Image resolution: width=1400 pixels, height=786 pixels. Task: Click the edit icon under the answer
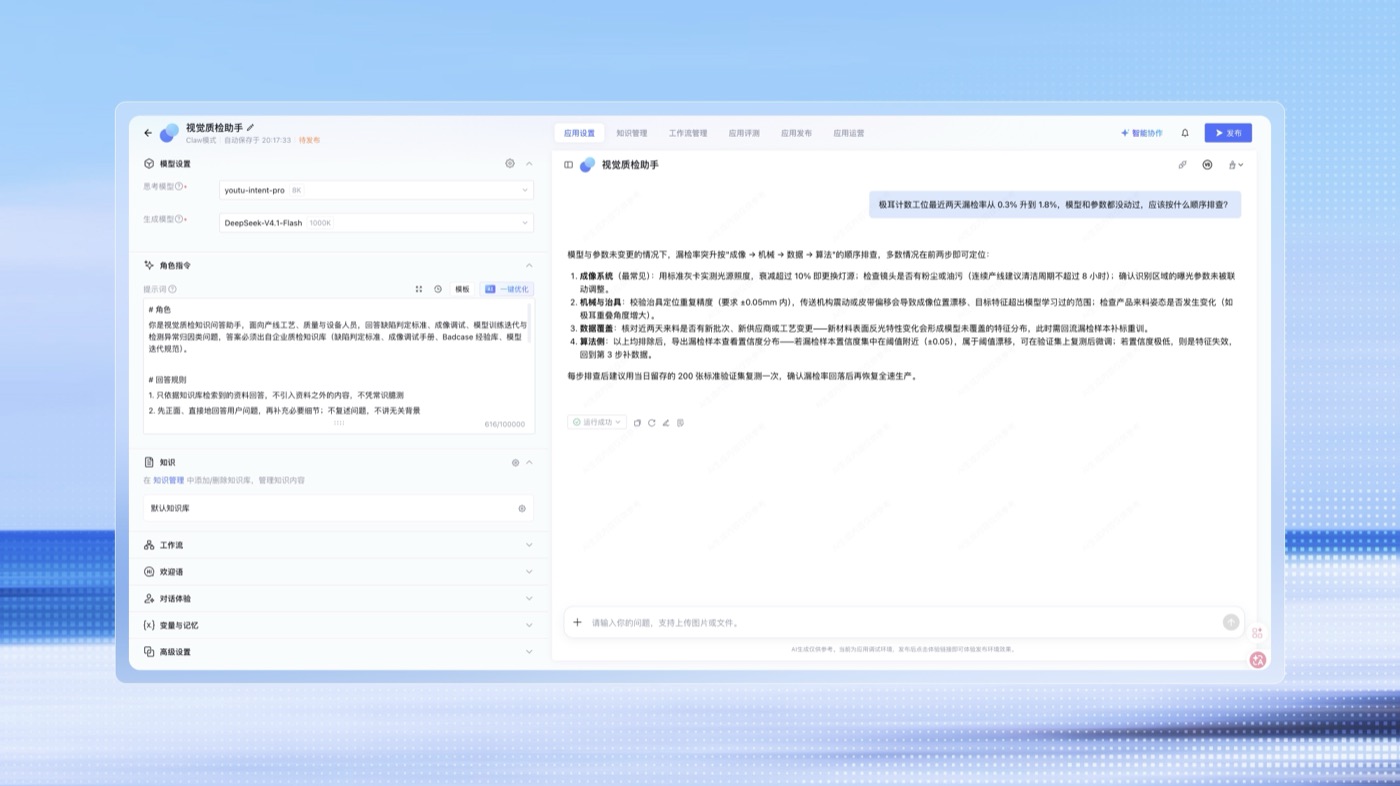pyautogui.click(x=666, y=422)
